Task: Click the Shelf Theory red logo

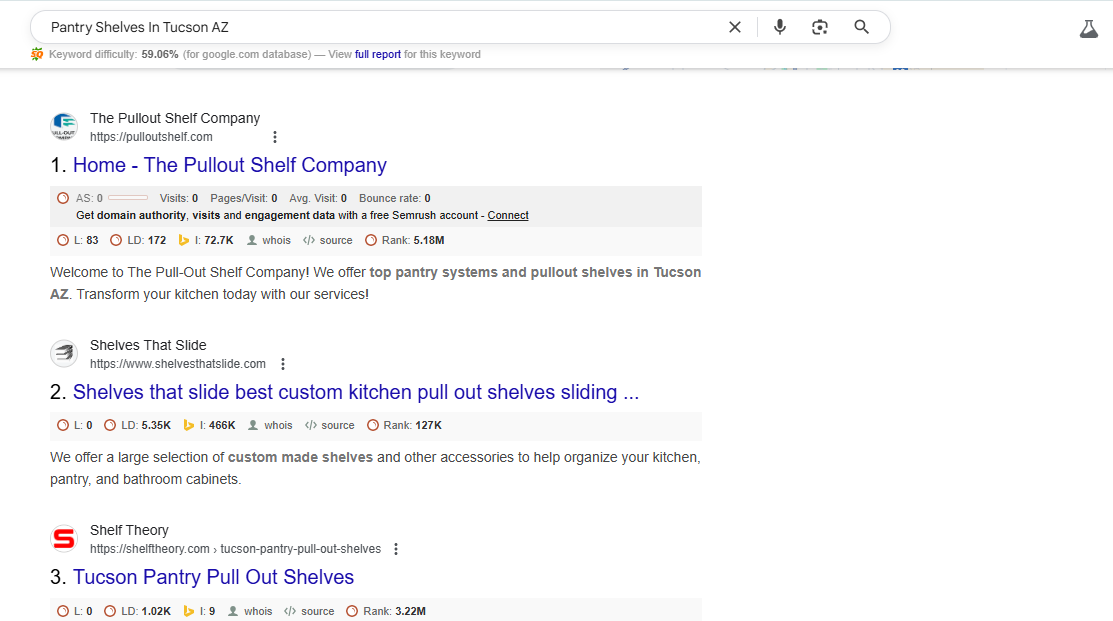Action: coord(63,539)
